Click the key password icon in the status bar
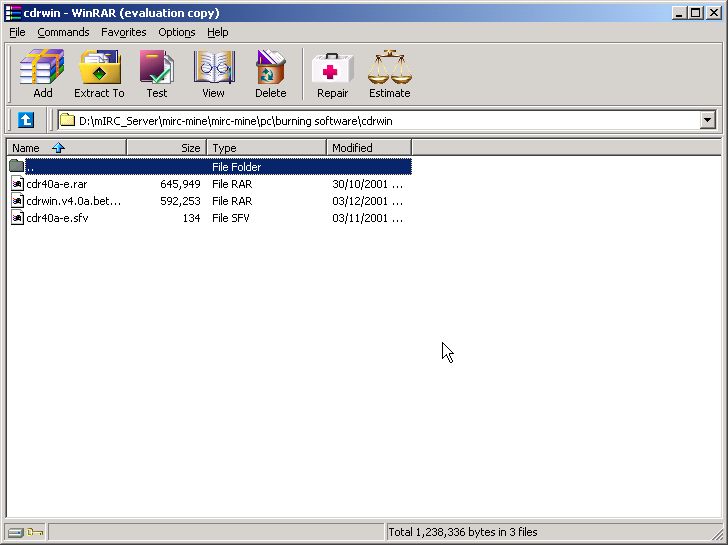 (34, 532)
